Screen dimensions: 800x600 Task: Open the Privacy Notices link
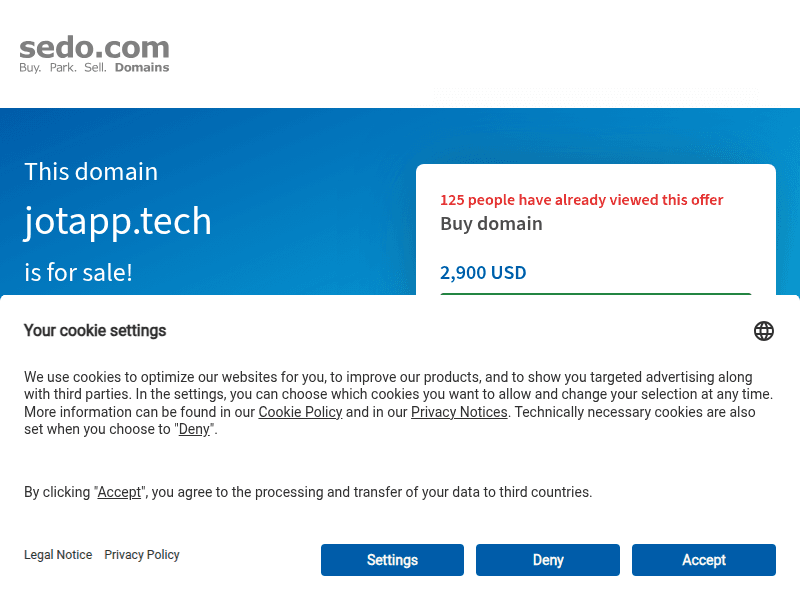pyautogui.click(x=459, y=412)
